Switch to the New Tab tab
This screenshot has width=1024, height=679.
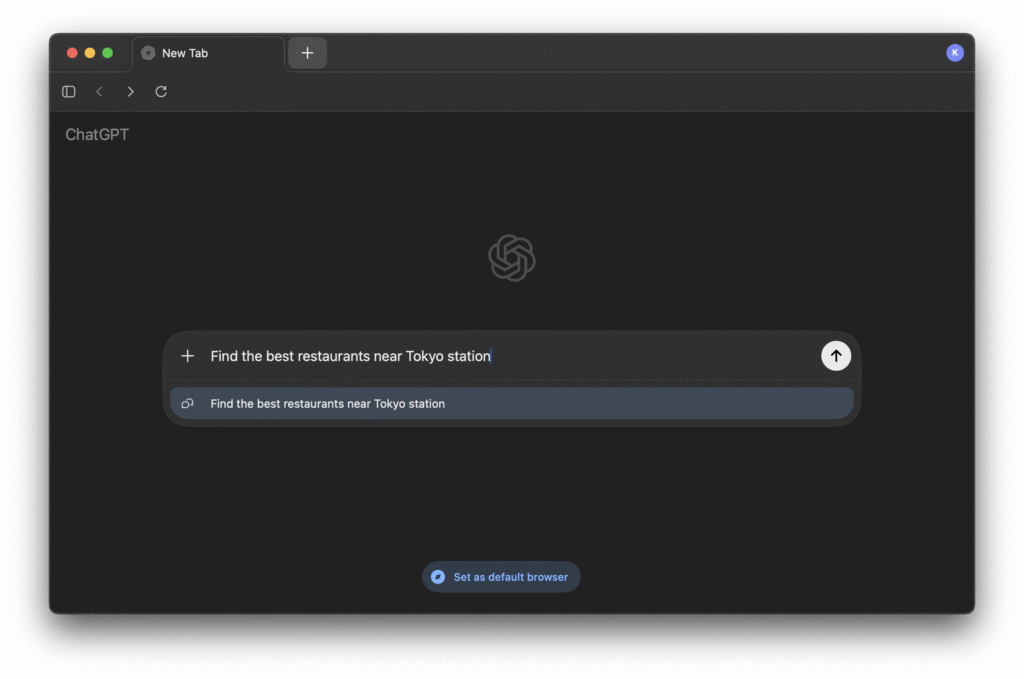coord(208,53)
